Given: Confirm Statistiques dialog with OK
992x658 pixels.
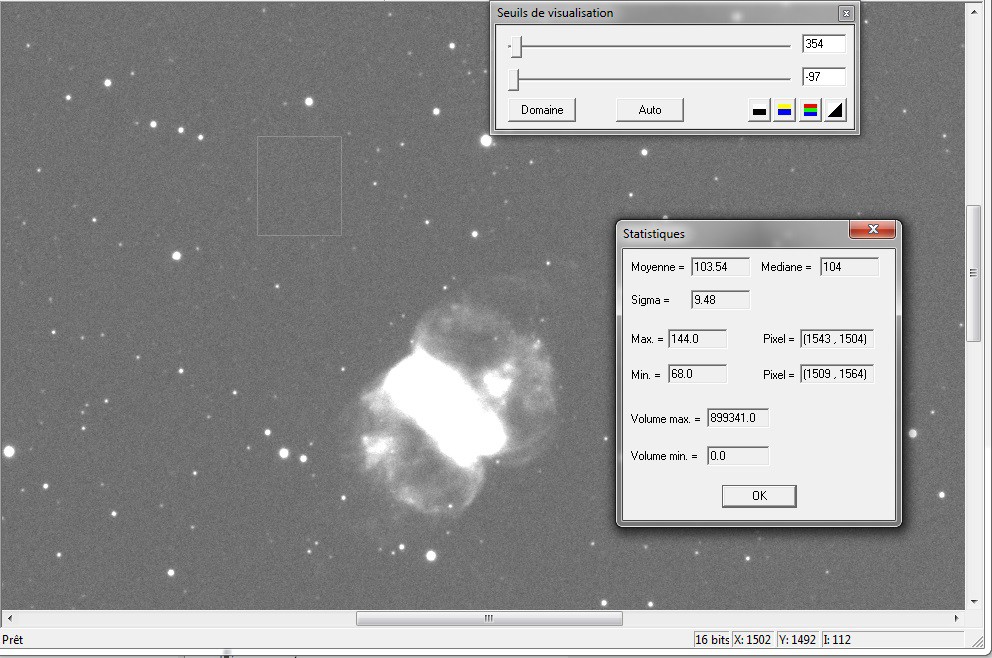Looking at the screenshot, I should click(759, 496).
